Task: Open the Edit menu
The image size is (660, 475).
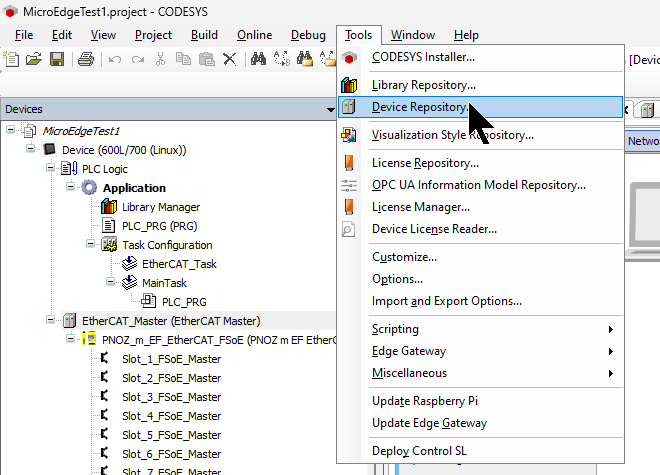Action: coord(62,35)
